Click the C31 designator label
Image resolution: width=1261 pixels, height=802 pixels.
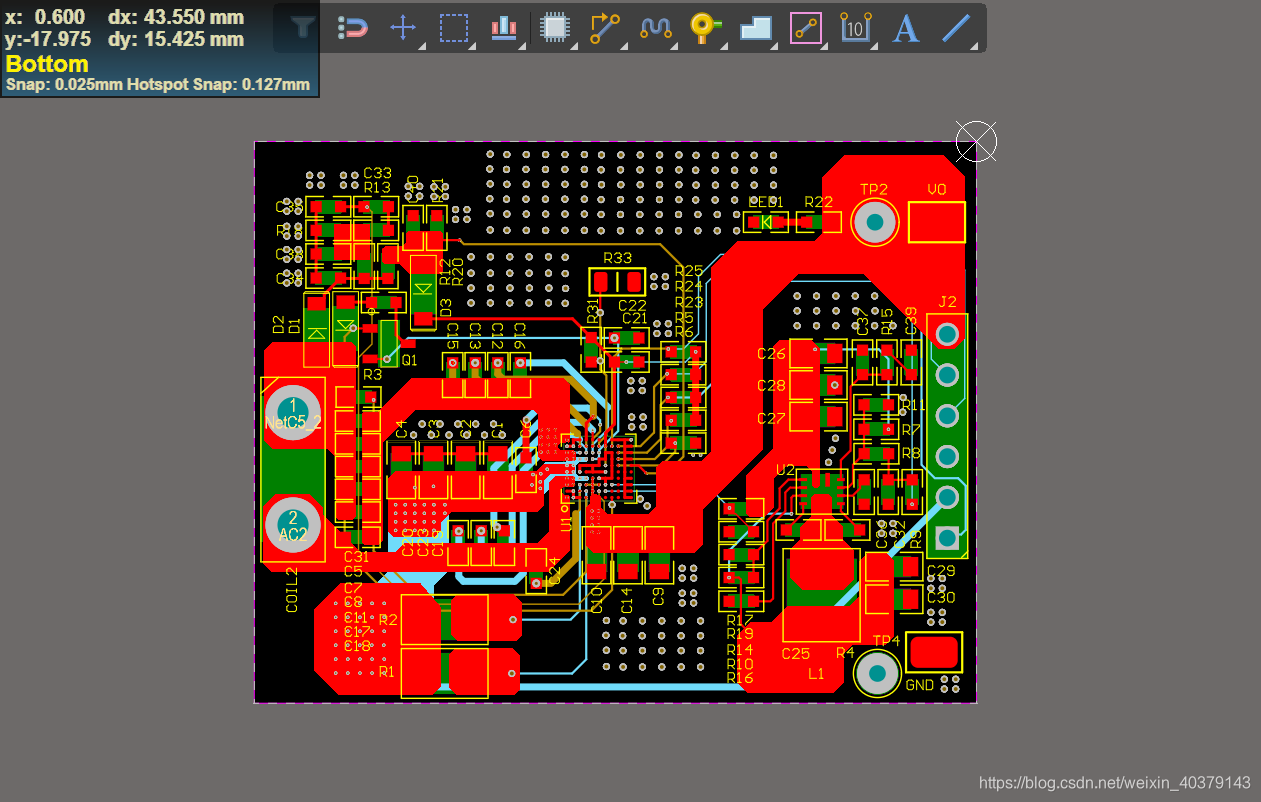(356, 557)
